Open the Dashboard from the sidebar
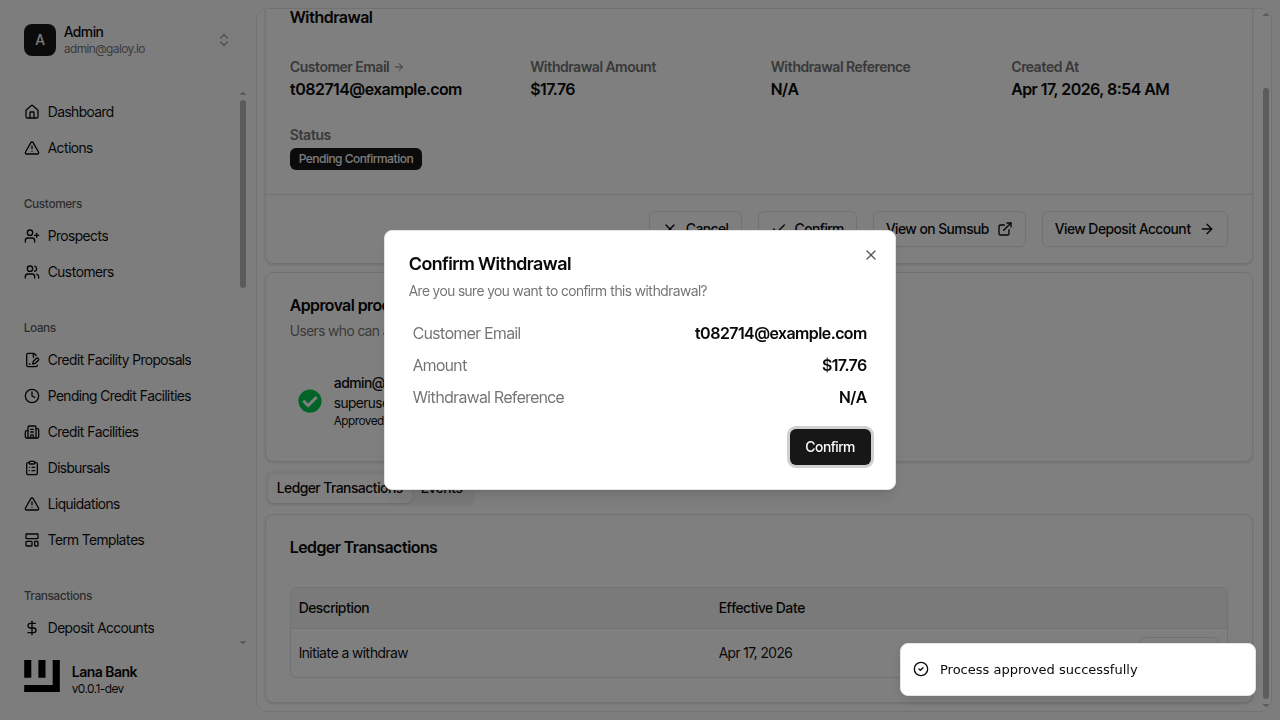 point(80,111)
